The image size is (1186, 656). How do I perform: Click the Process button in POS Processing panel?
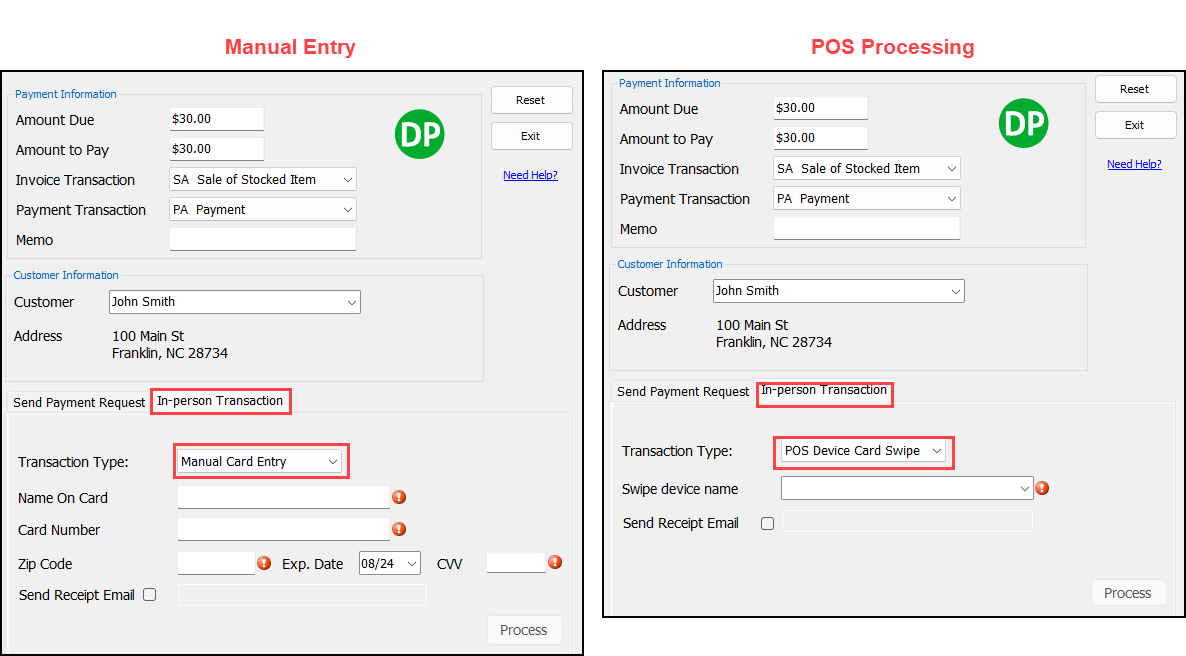click(x=1128, y=592)
